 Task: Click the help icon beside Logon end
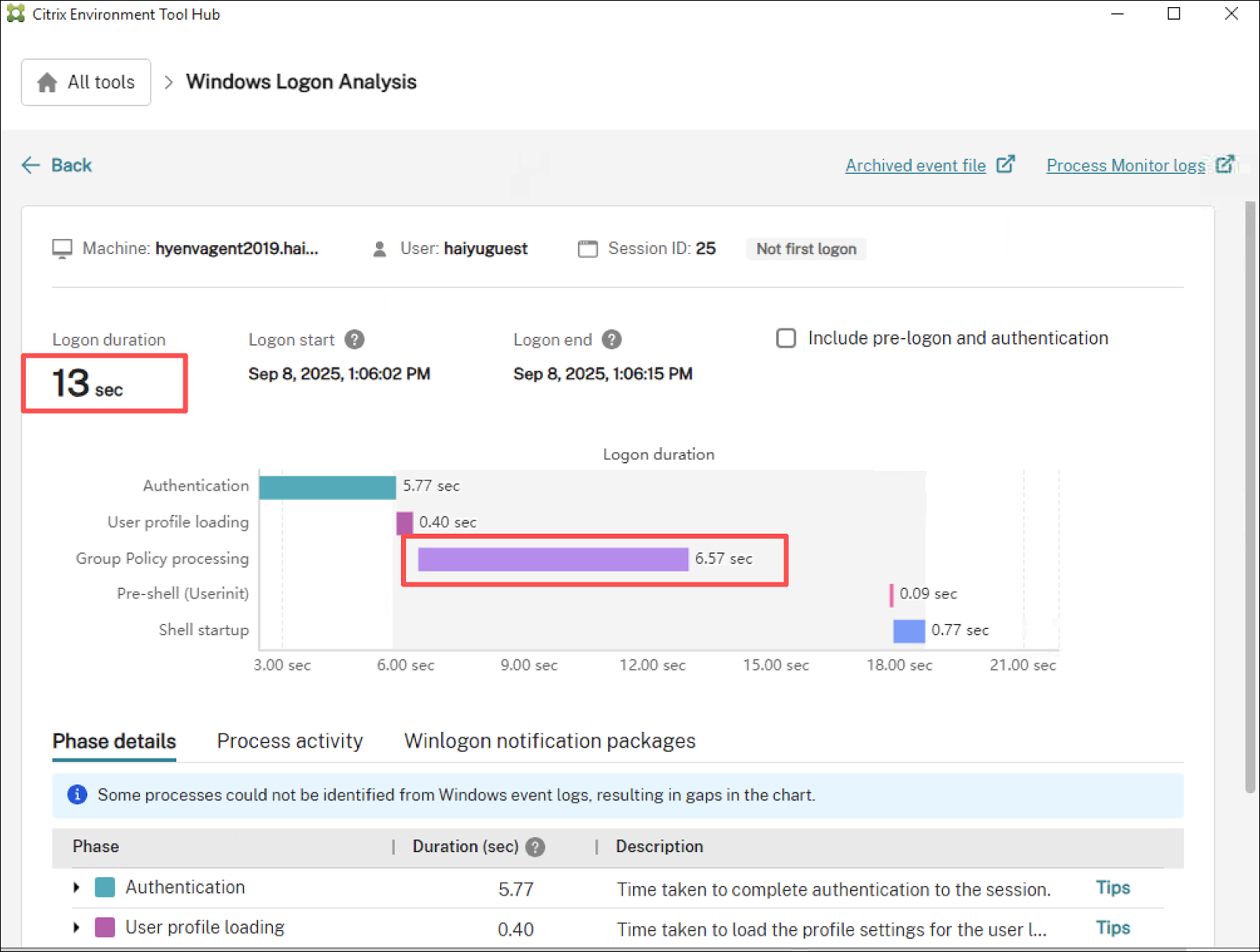point(611,340)
